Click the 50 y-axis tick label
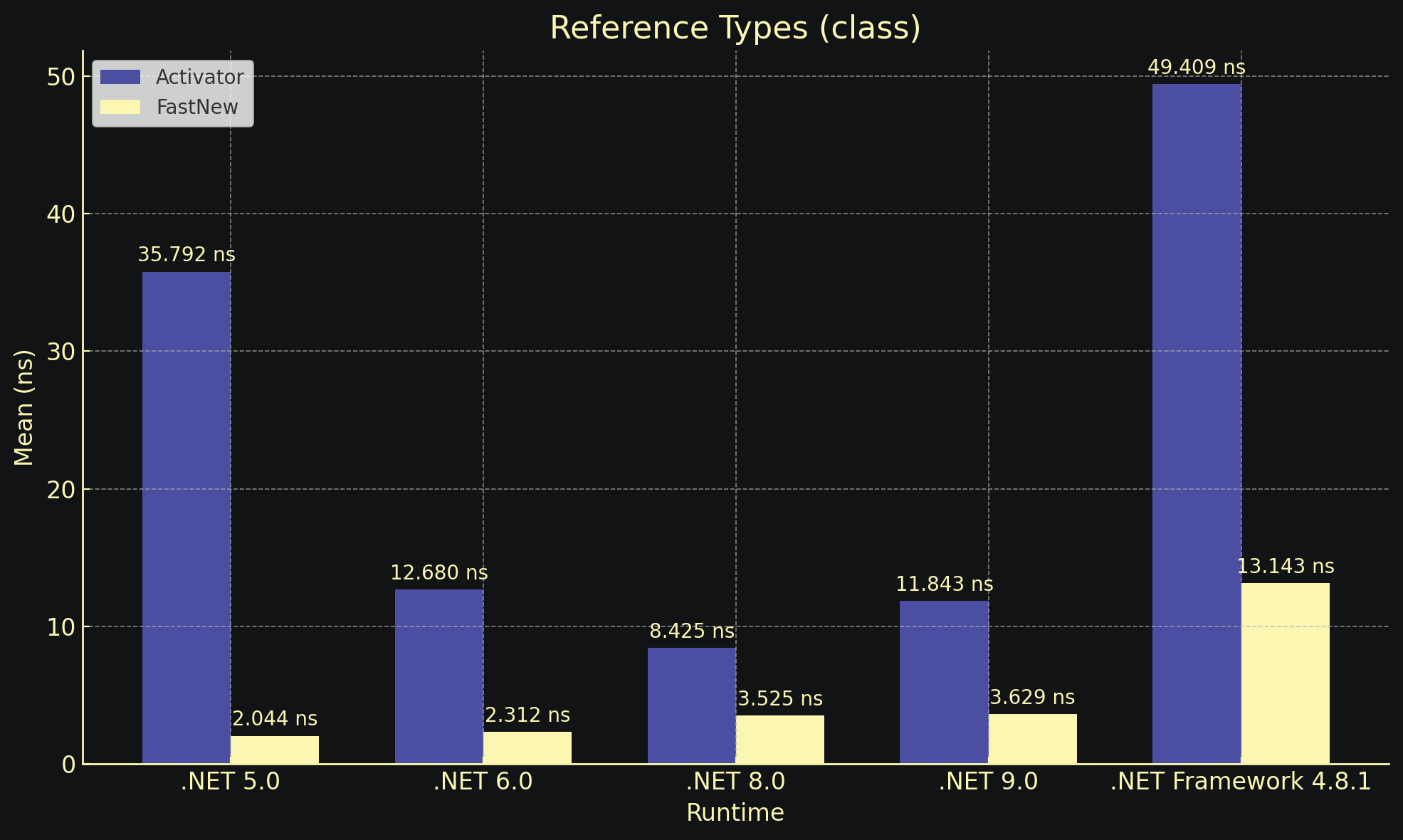1403x840 pixels. (61, 77)
